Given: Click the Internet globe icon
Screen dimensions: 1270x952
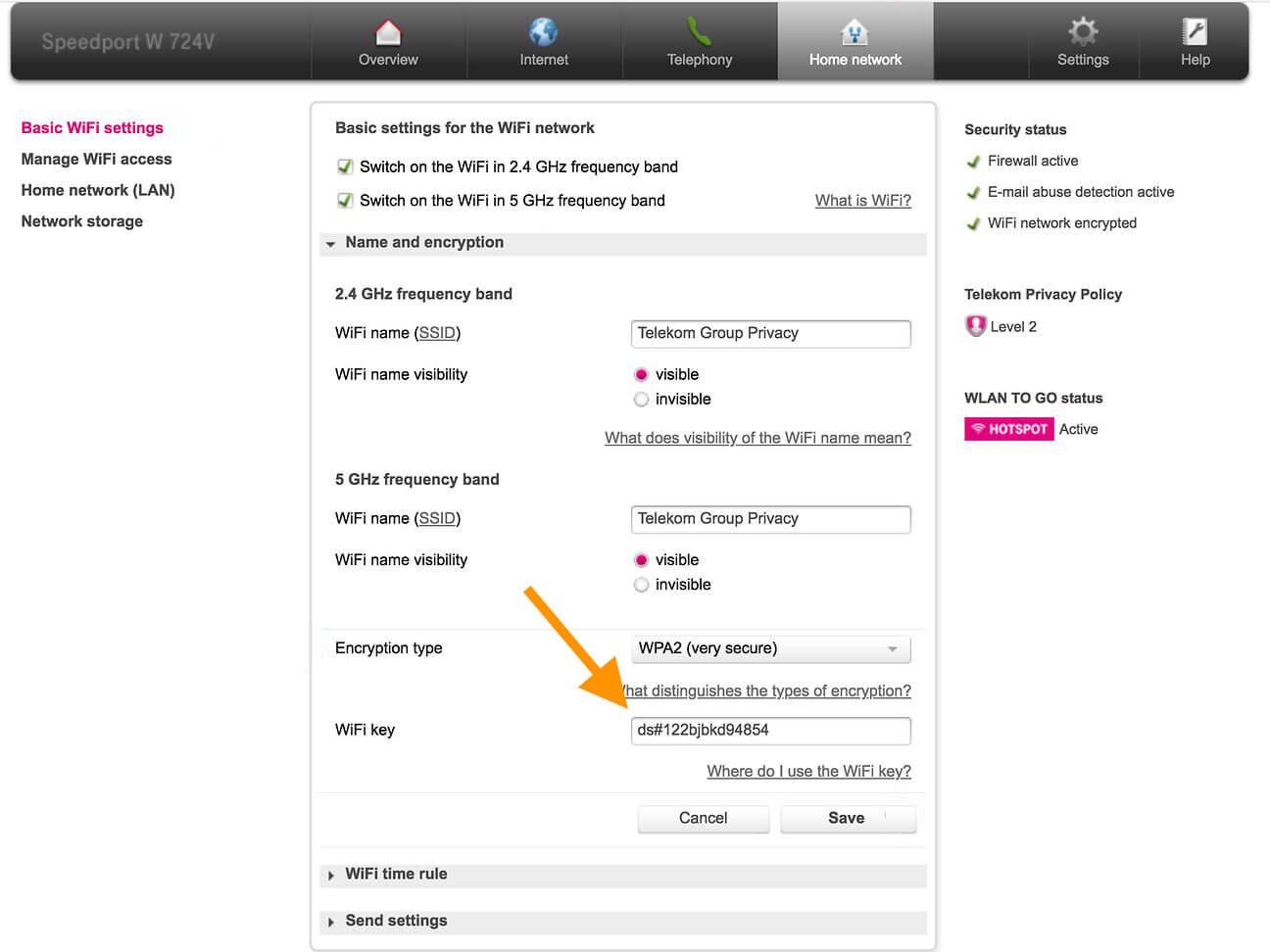Looking at the screenshot, I should pyautogui.click(x=543, y=32).
